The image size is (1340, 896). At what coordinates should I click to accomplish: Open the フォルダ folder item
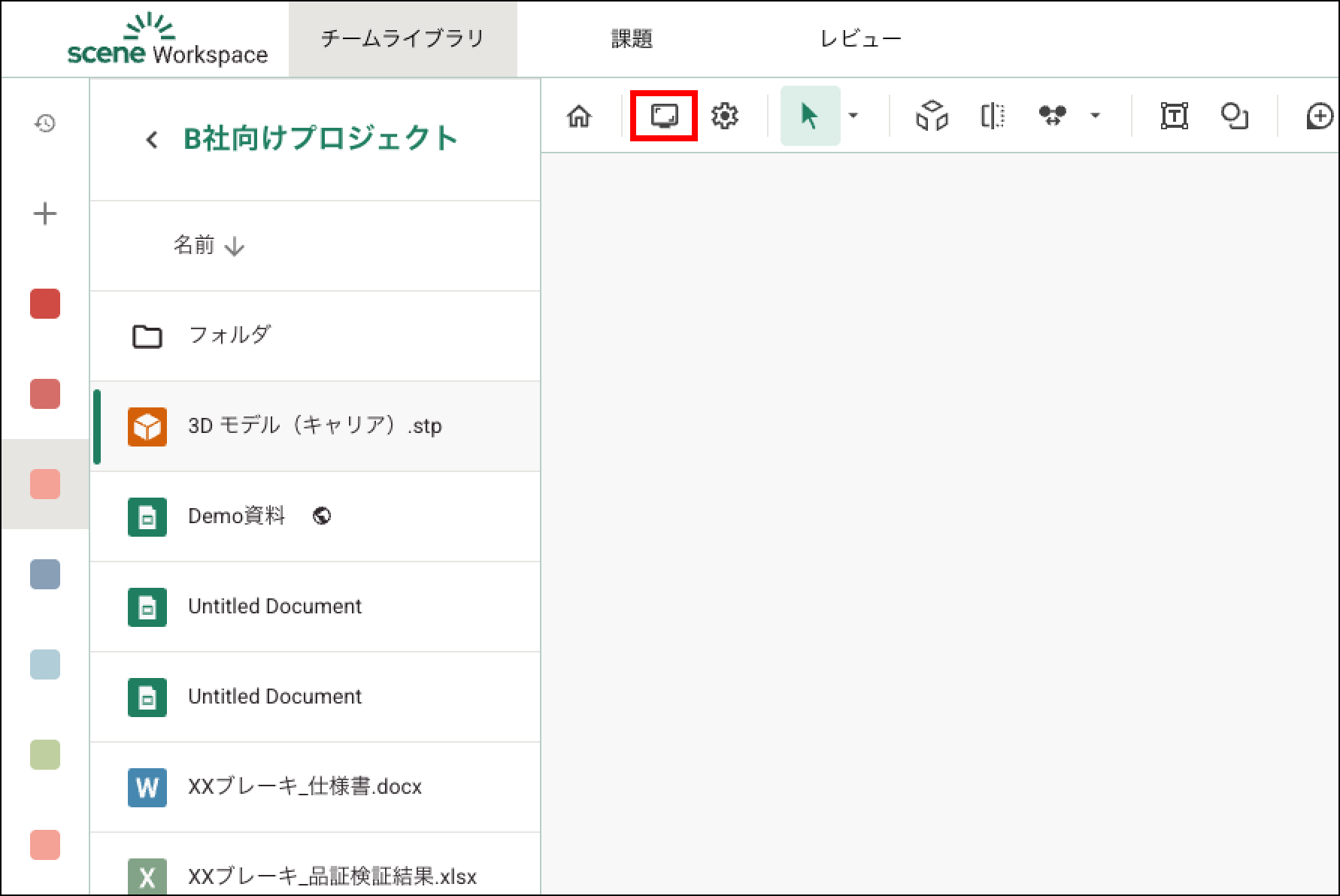229,335
